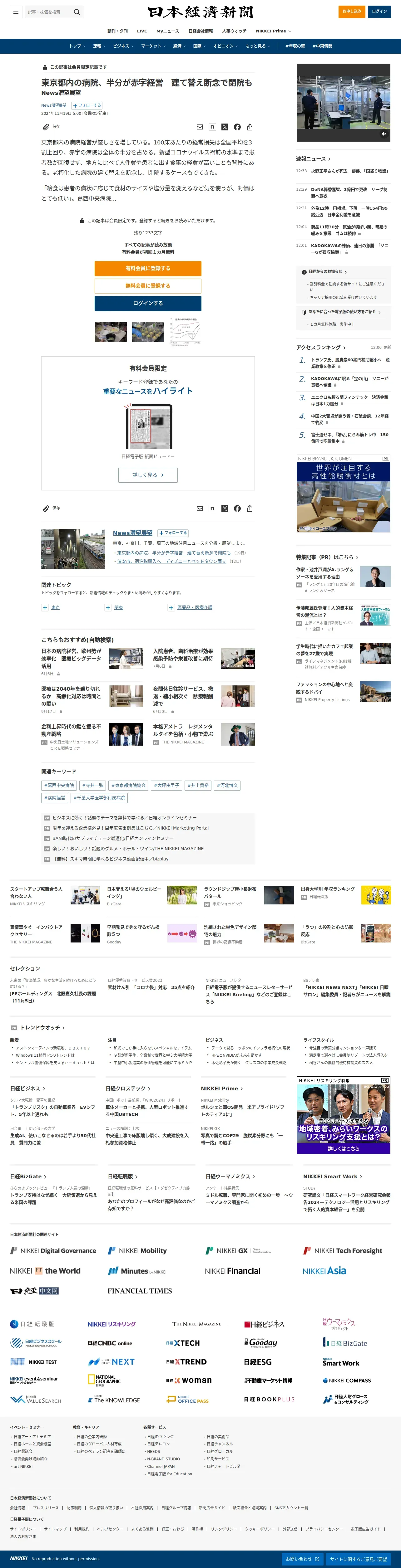This screenshot has height=1568, width=401.
Task: Expand the もっと見る navigation dropdown
Action: point(257,46)
